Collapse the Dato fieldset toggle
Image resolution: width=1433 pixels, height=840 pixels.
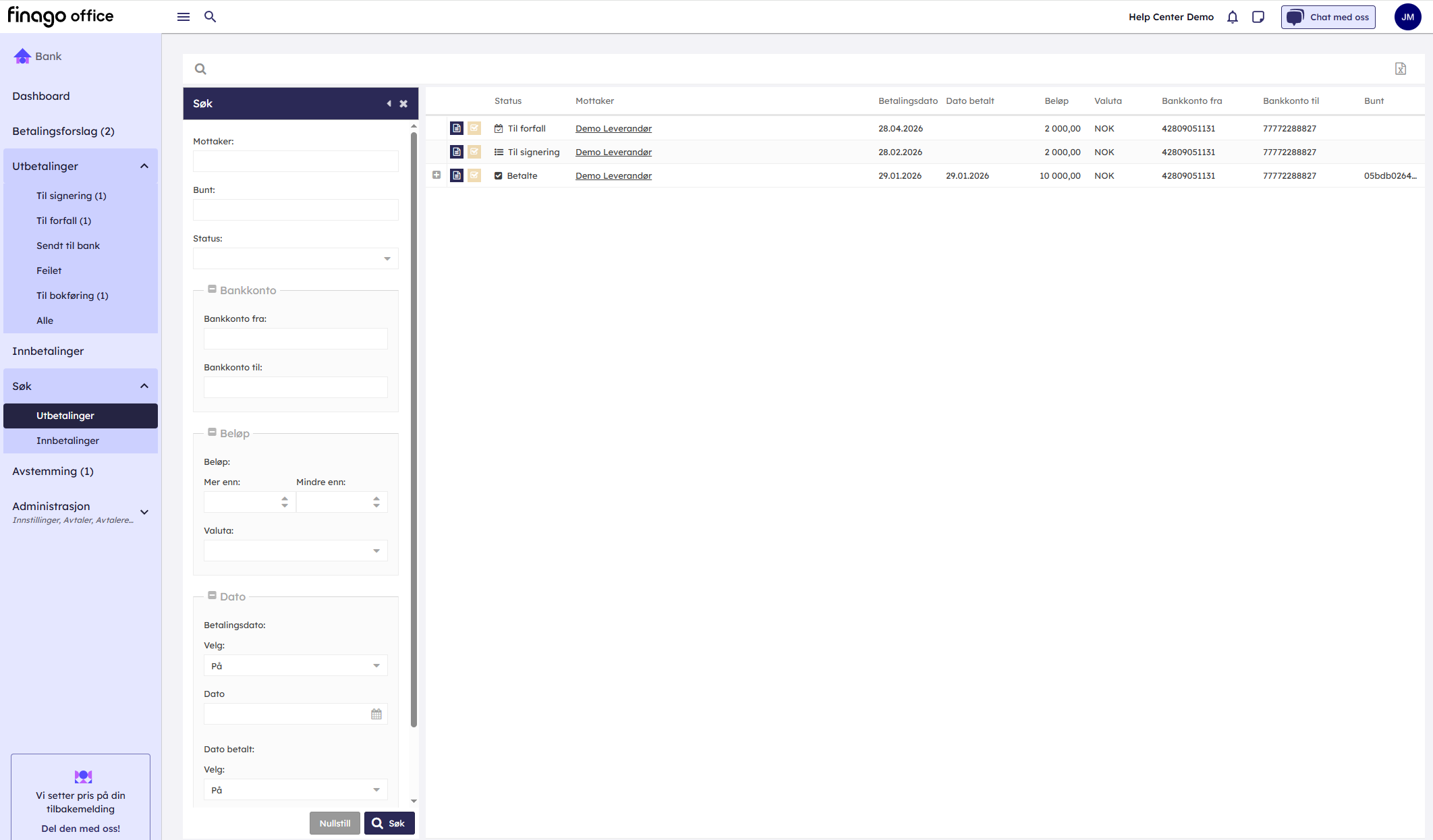point(212,596)
